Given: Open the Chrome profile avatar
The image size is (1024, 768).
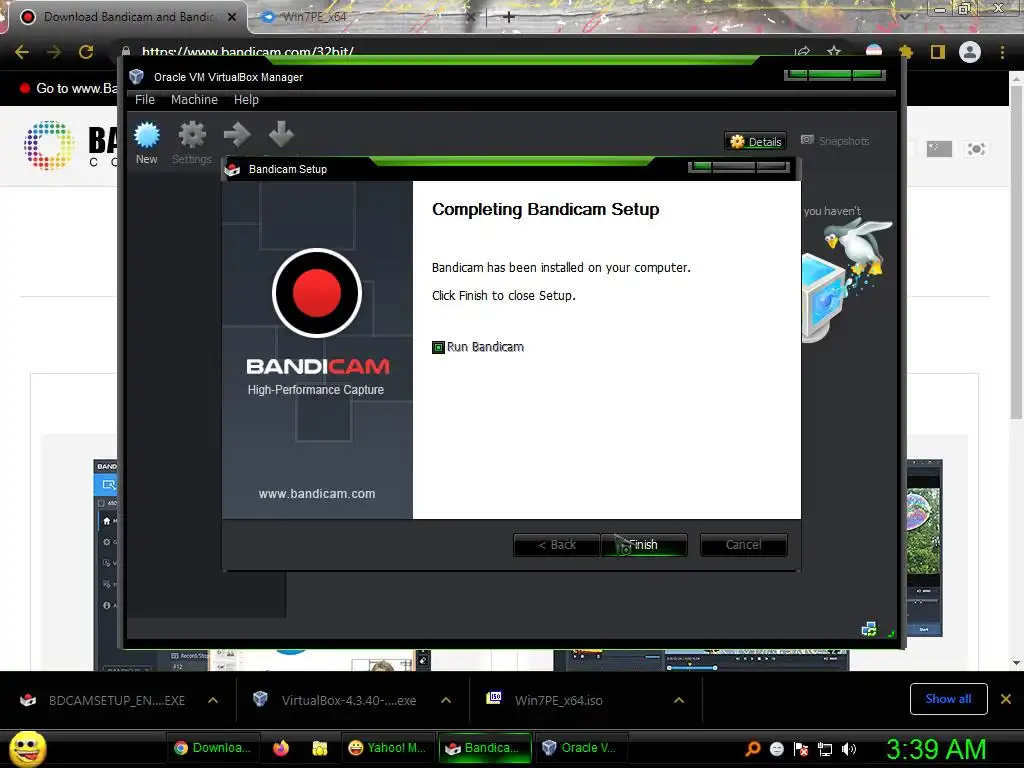Looking at the screenshot, I should (970, 52).
